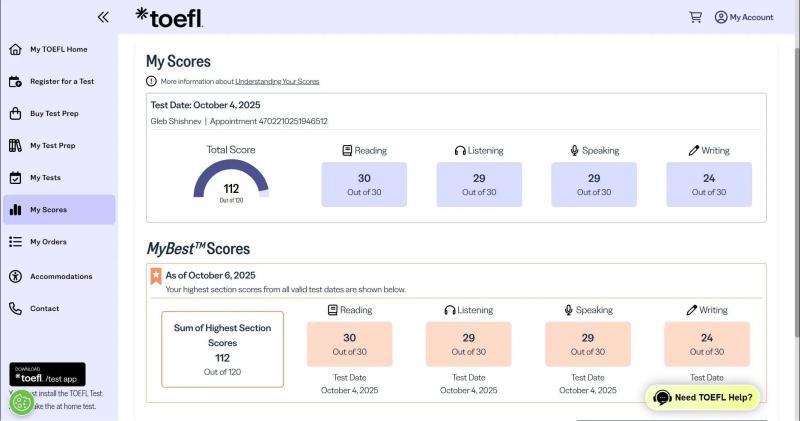Open Buy Test Prep shopping bag icon
Screen dimensions: 800x421
pyautogui.click(x=15, y=113)
